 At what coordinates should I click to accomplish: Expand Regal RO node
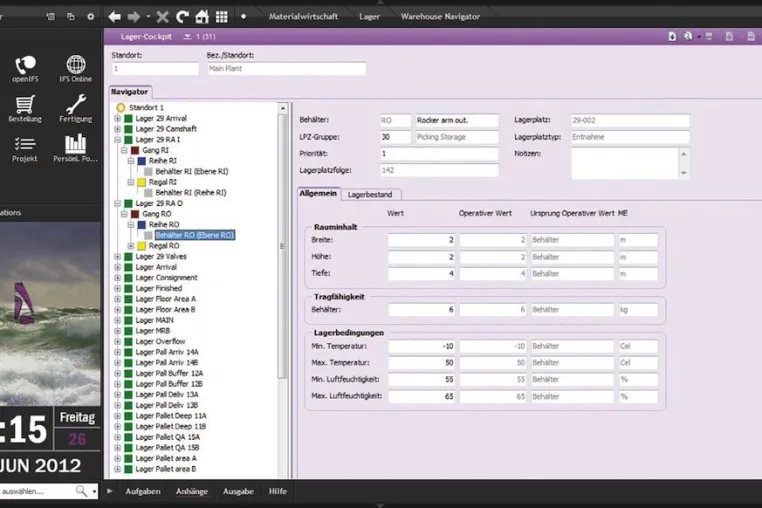(131, 246)
